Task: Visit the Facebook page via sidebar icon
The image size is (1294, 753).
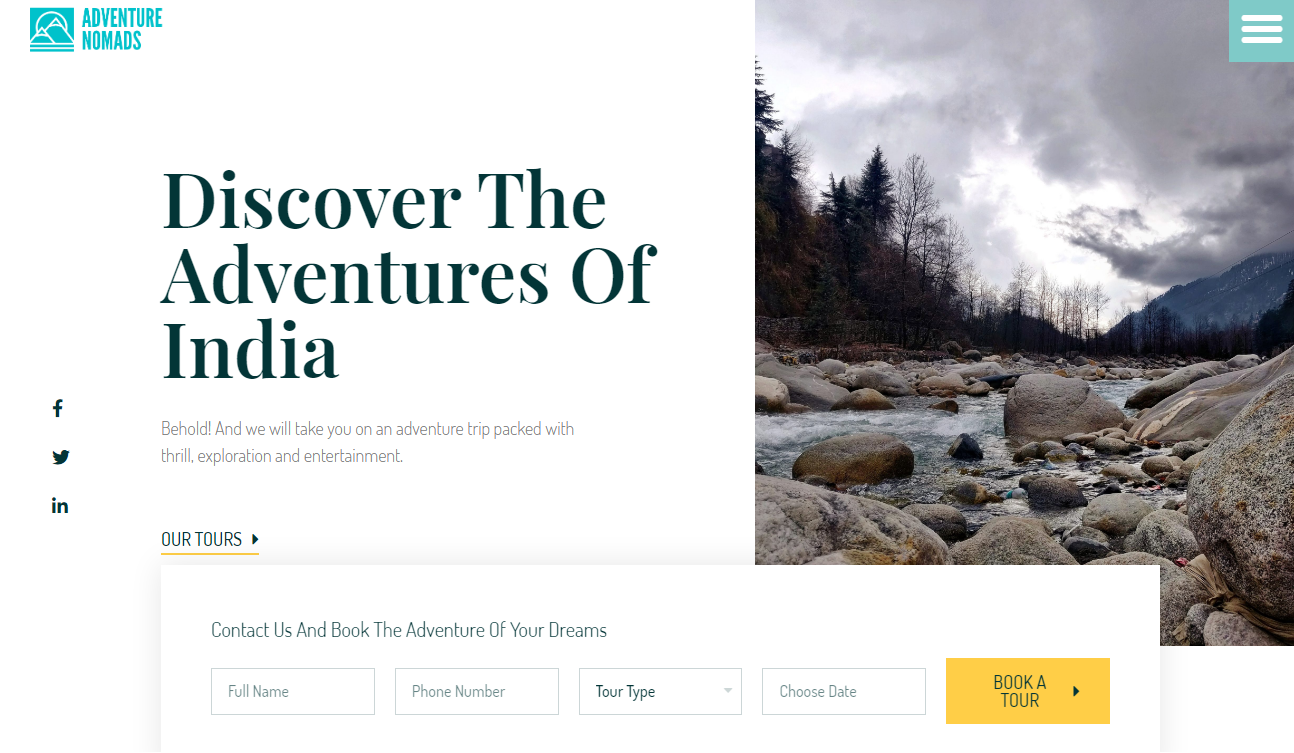Action: (x=58, y=408)
